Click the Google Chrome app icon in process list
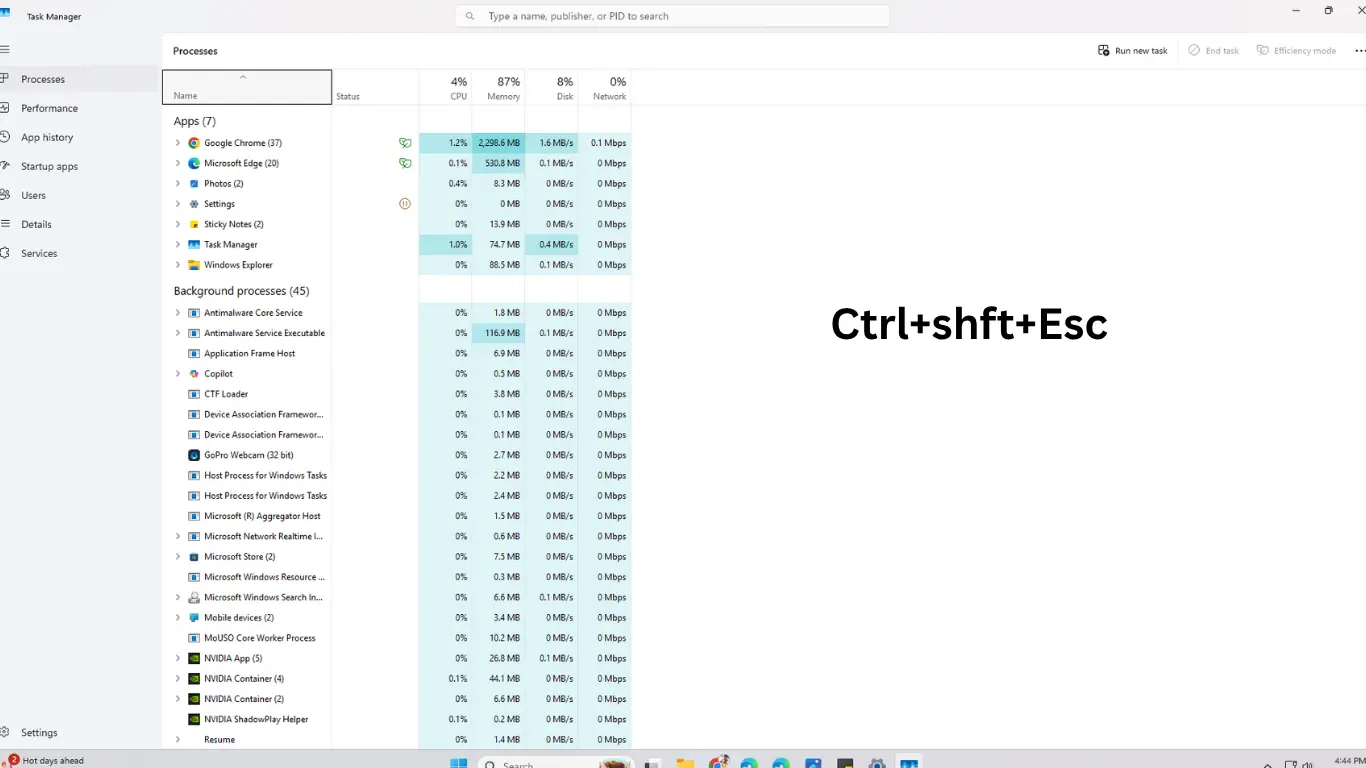Screen dimensions: 1366x768 (x=194, y=143)
